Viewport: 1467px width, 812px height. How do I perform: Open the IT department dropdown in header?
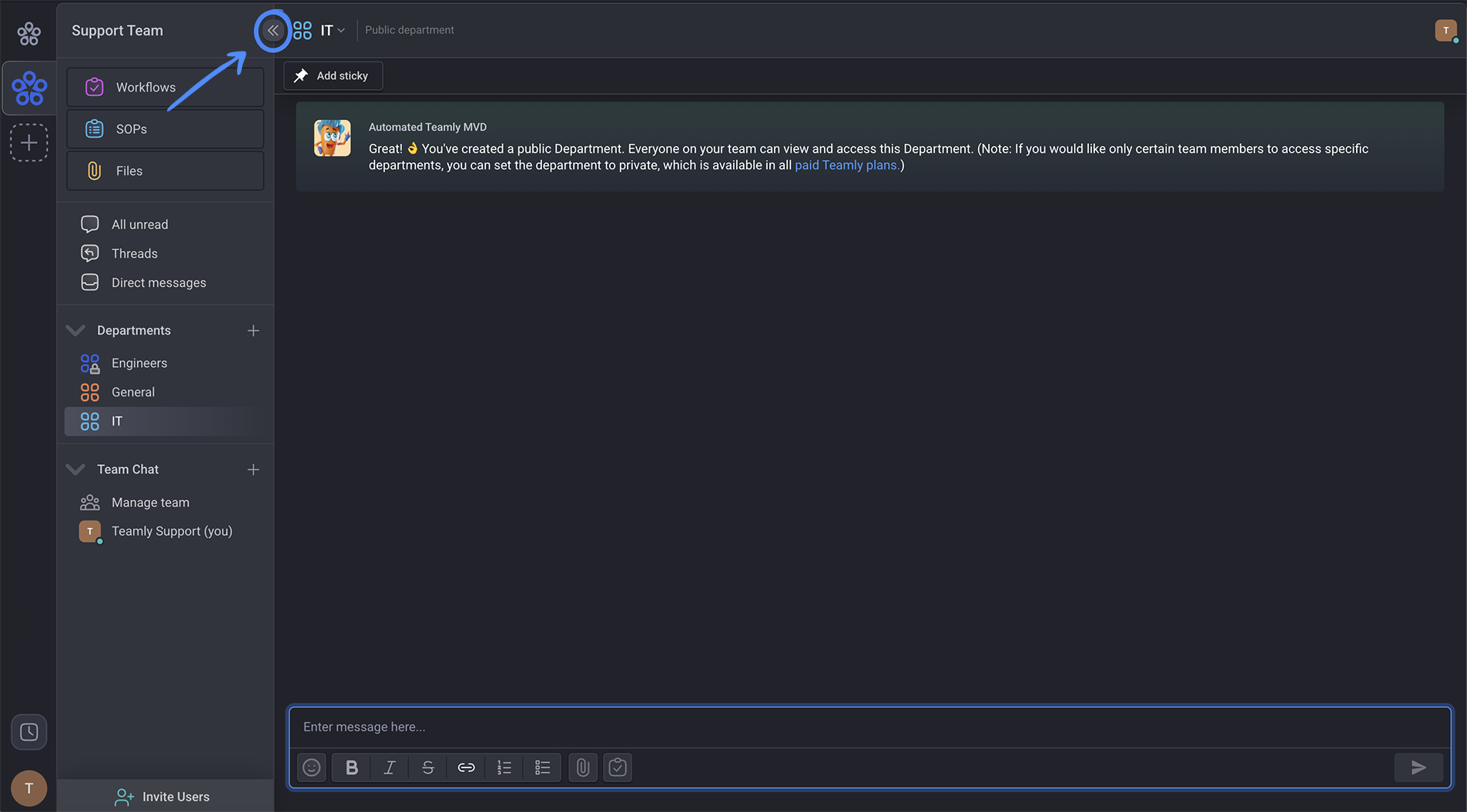(x=340, y=31)
